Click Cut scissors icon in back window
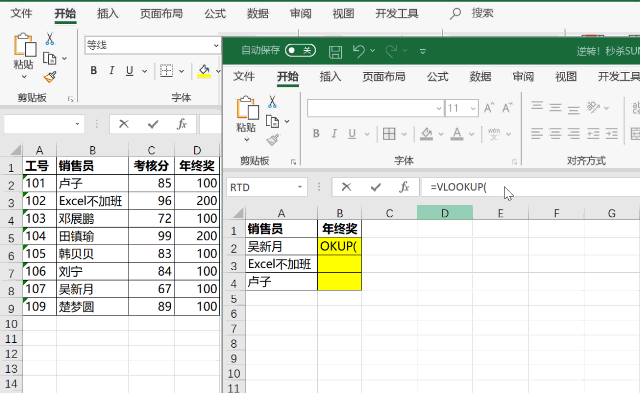 [50, 39]
